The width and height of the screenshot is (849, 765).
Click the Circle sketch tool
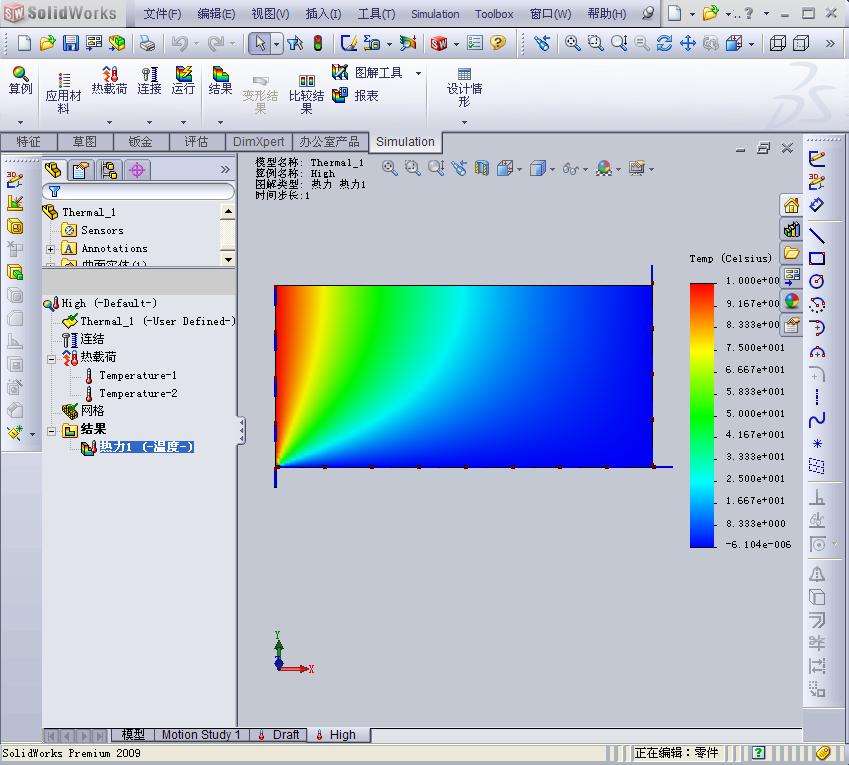(x=817, y=281)
